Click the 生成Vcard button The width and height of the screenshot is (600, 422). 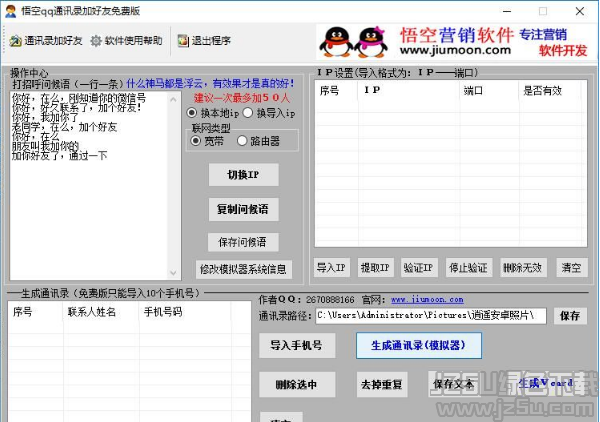546,383
